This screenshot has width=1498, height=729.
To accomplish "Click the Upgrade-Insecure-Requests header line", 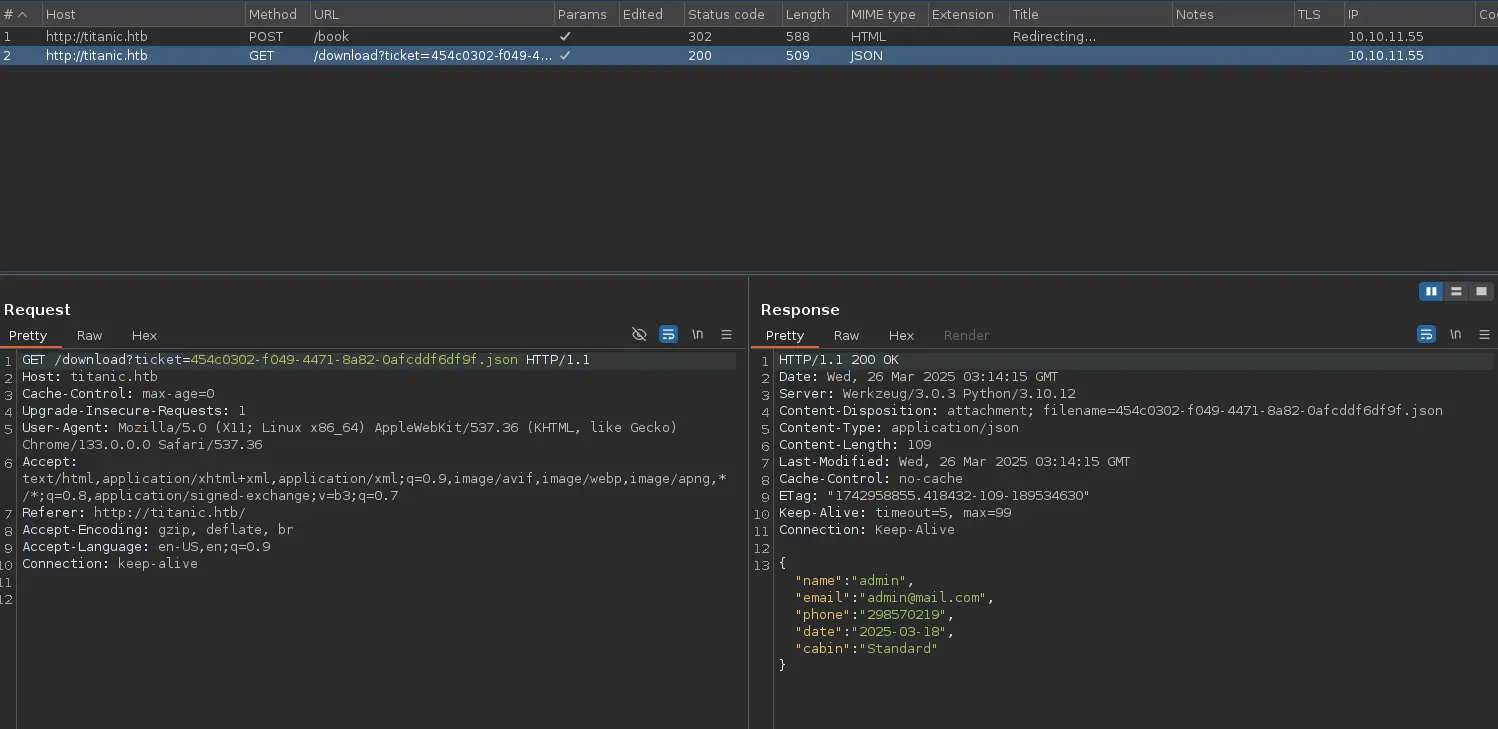I will click(x=134, y=411).
